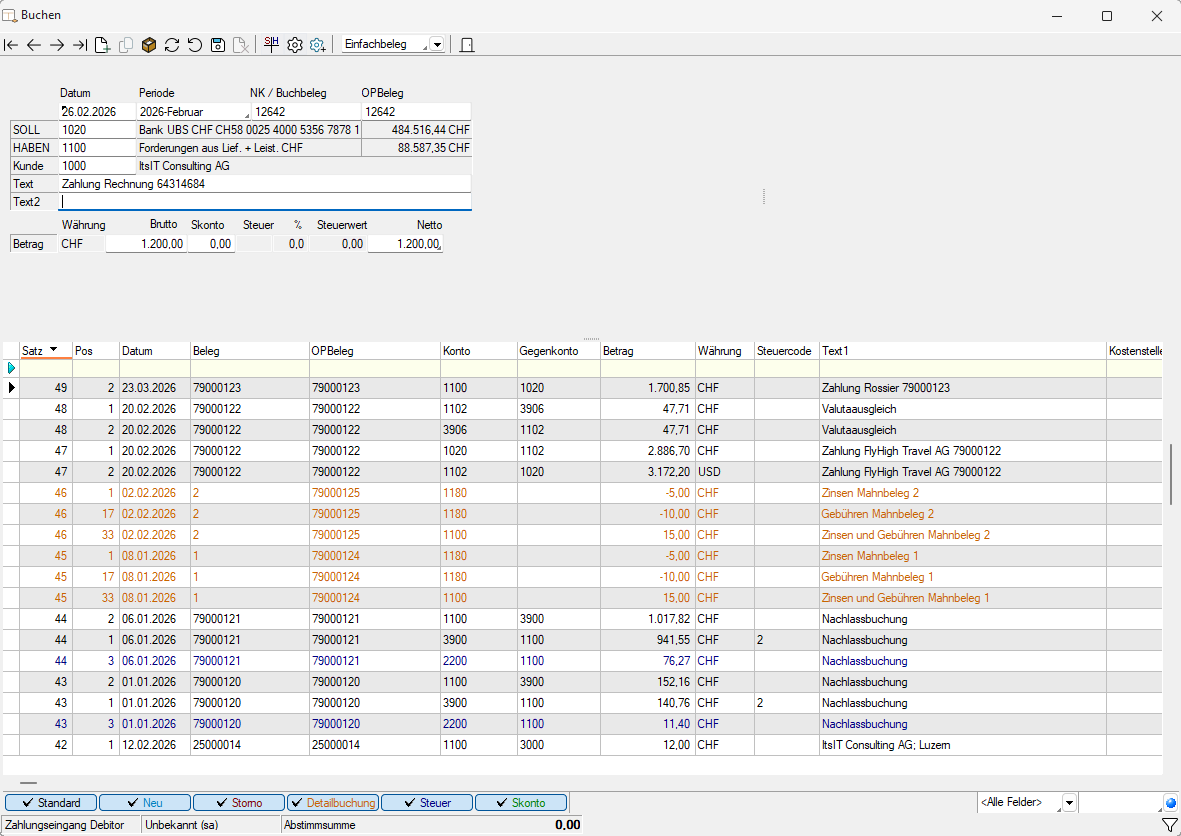
Task: Refresh the booking list
Action: pyautogui.click(x=172, y=45)
